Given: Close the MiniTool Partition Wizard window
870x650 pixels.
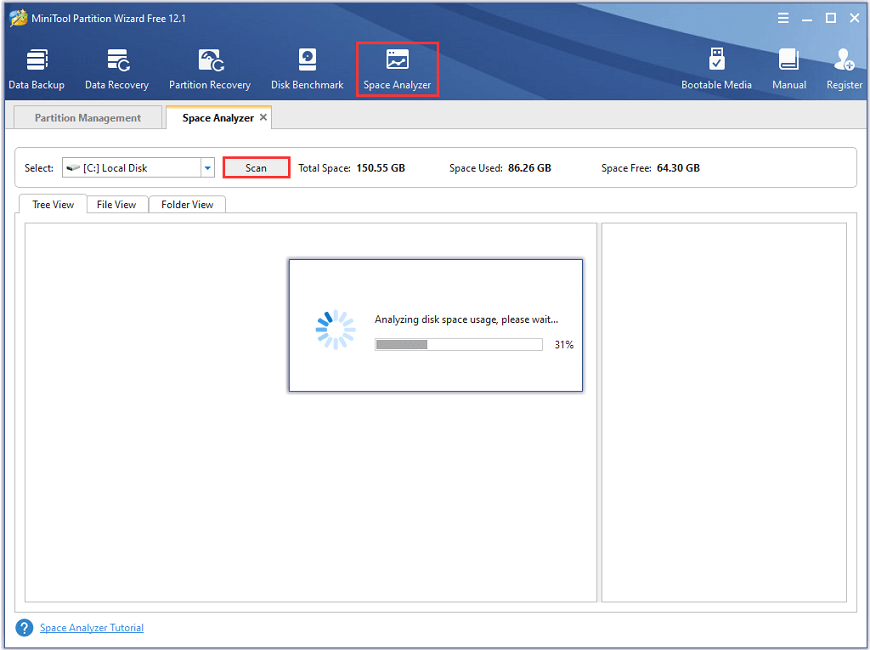Looking at the screenshot, I should 854,18.
